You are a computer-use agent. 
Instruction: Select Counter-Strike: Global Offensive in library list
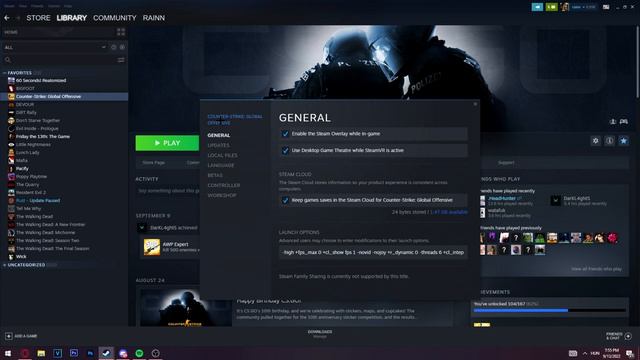click(x=64, y=97)
